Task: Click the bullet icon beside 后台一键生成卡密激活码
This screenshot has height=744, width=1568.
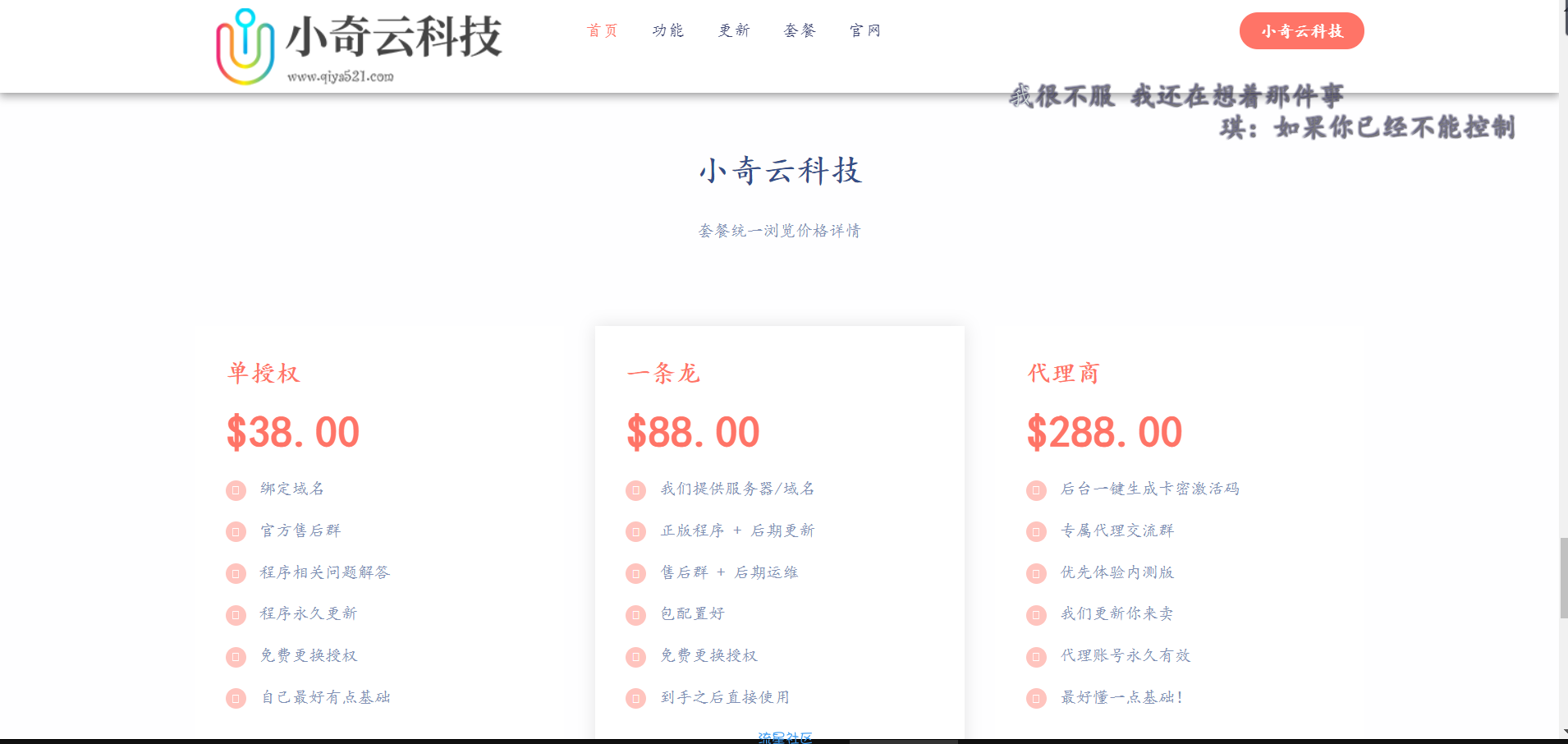Action: (x=1036, y=490)
